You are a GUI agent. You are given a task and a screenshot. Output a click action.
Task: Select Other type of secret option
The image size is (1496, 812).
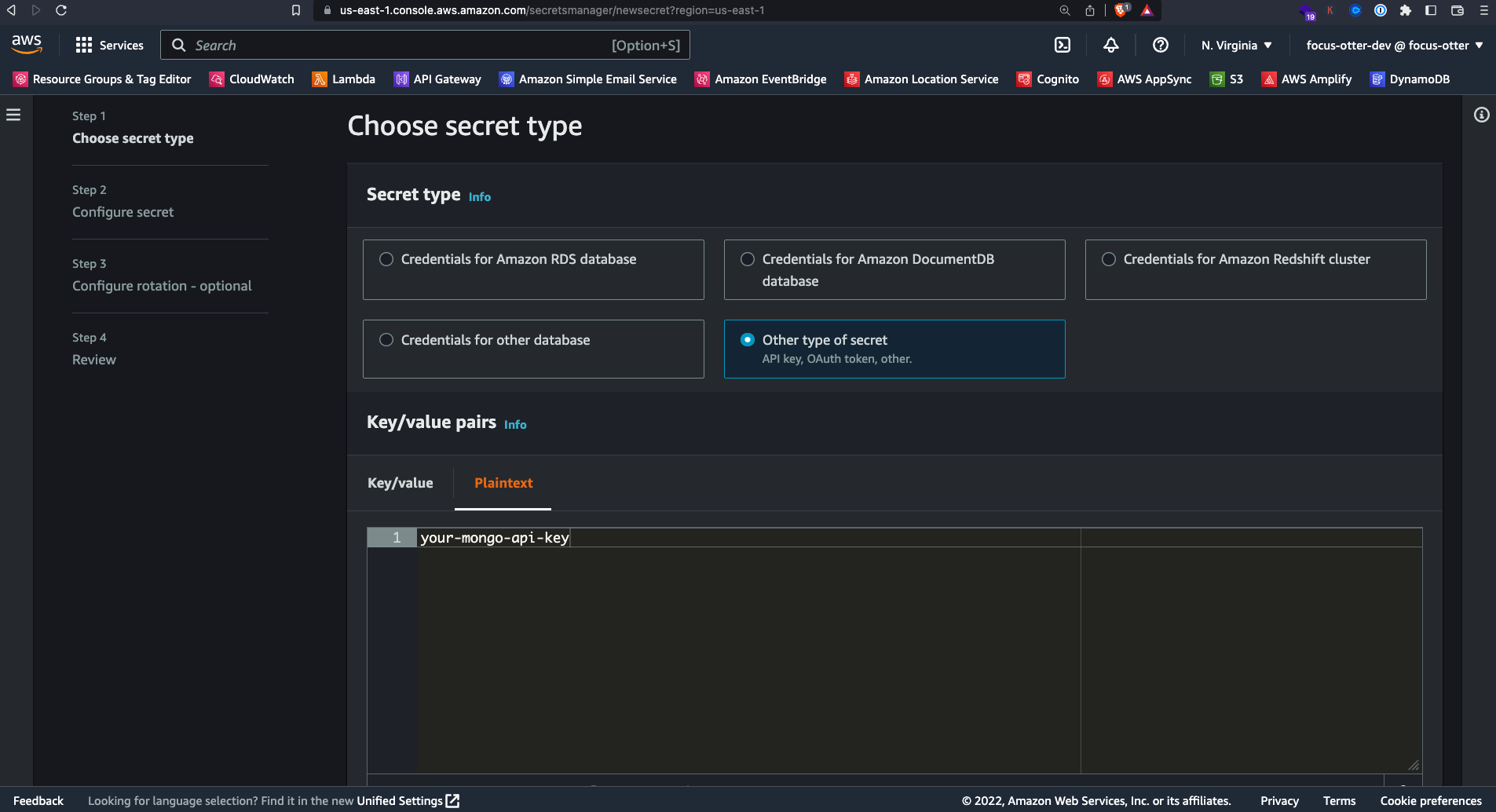pyautogui.click(x=894, y=349)
